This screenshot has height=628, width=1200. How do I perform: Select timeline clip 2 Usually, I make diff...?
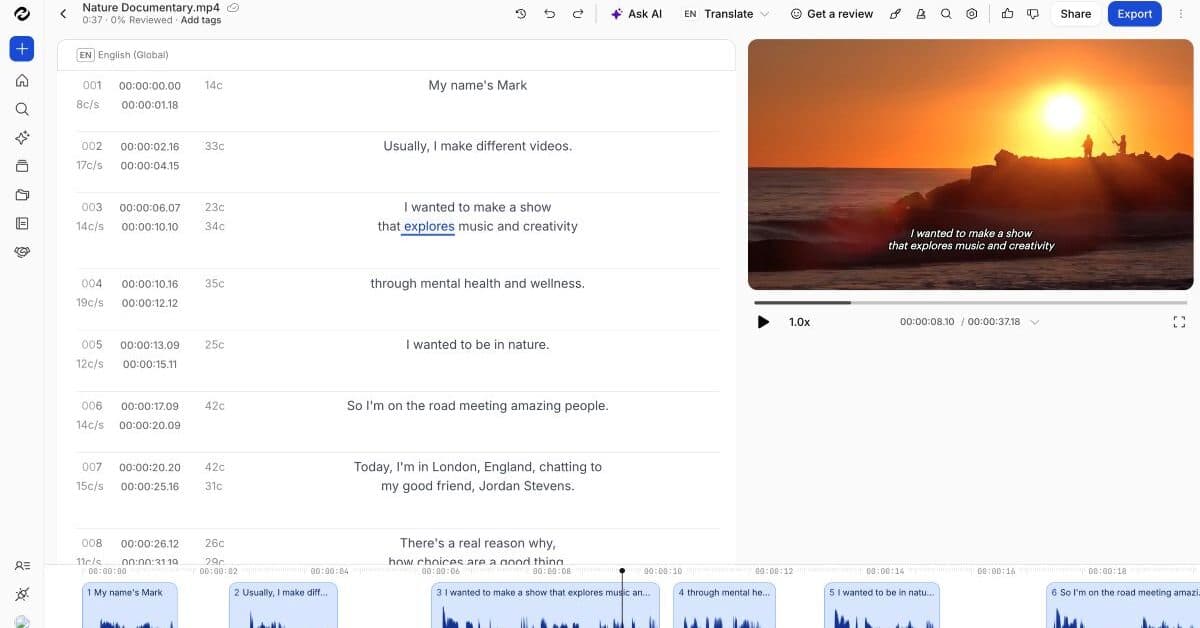284,605
